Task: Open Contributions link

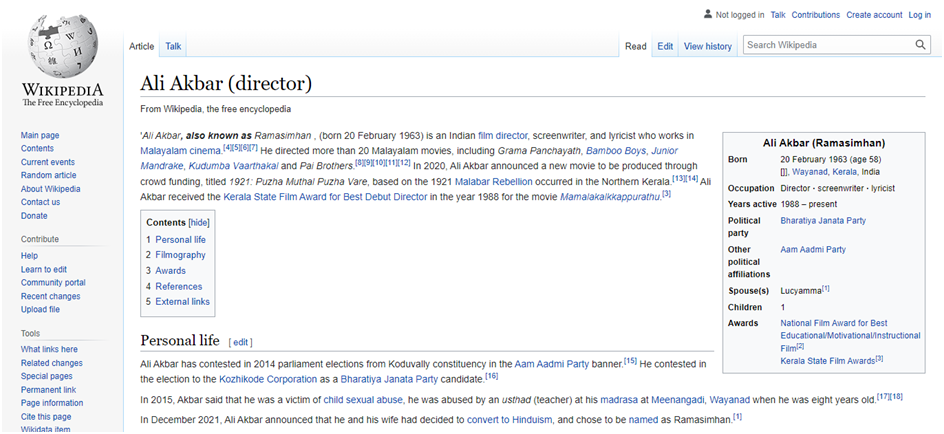Action: tap(816, 14)
